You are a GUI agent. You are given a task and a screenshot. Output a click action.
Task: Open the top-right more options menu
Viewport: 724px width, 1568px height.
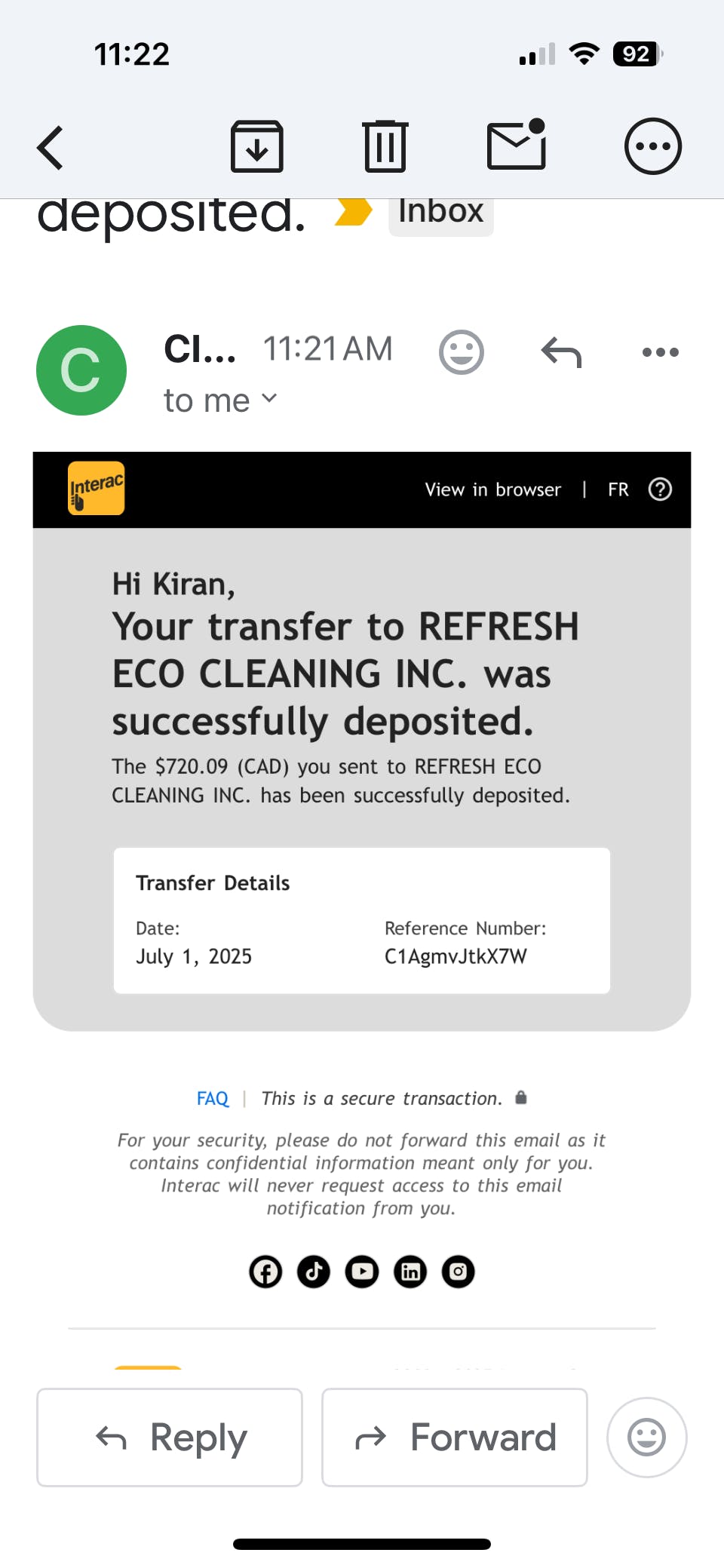[x=652, y=146]
